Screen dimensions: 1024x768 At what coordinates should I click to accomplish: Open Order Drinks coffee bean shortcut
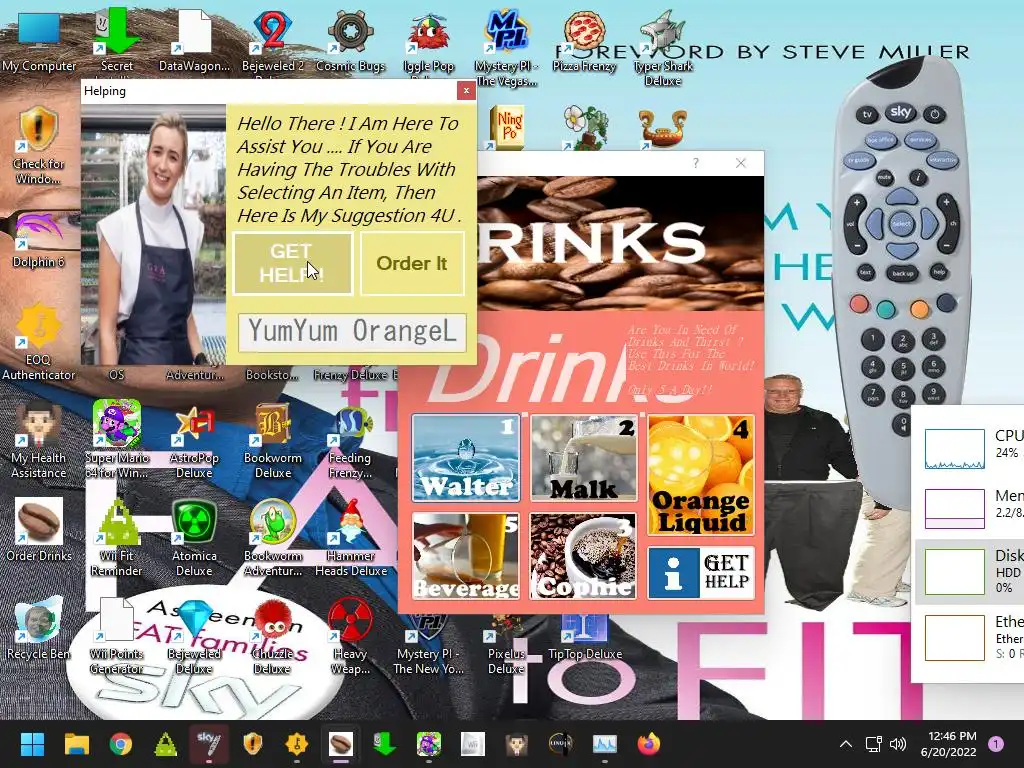pos(38,530)
